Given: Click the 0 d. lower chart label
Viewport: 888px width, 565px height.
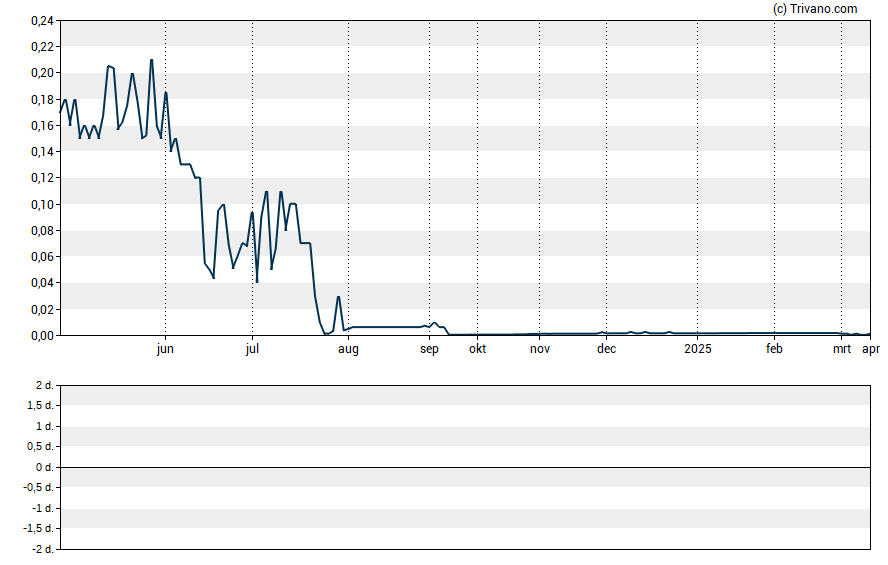Looking at the screenshot, I should (45, 468).
